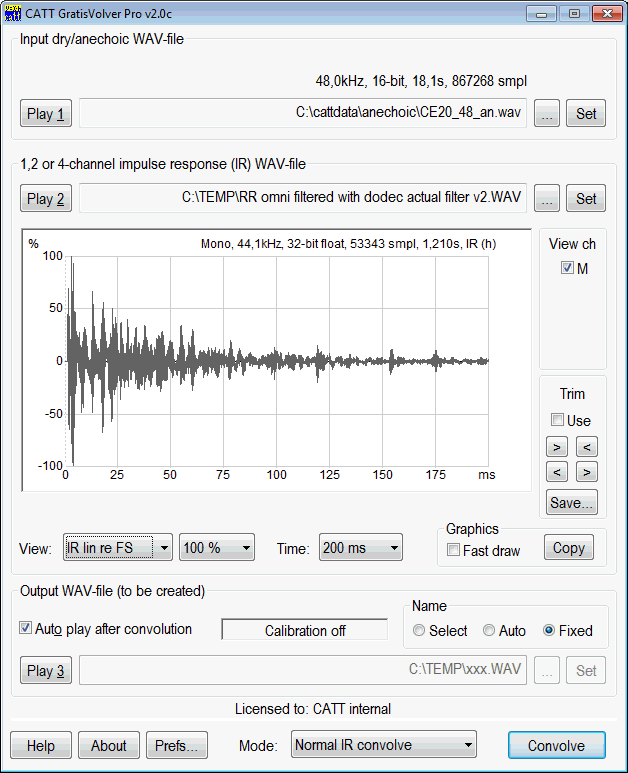Click the top-row '>' Trim arrow button
The image size is (628, 773).
click(557, 446)
